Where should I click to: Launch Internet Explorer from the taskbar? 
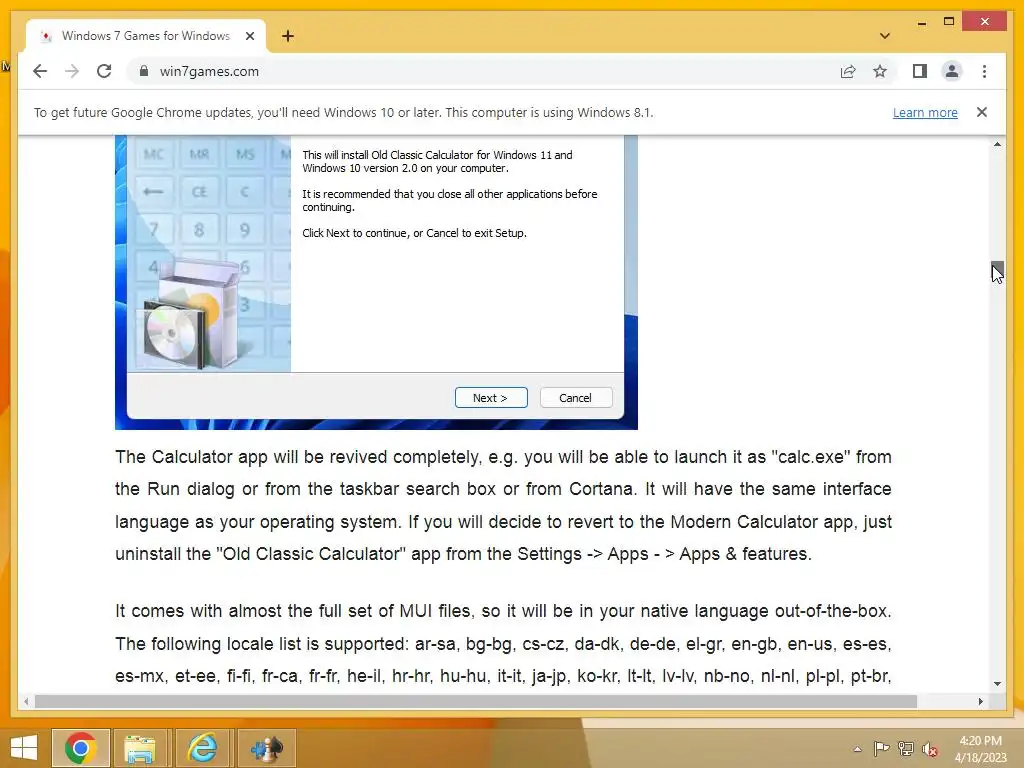[202, 748]
